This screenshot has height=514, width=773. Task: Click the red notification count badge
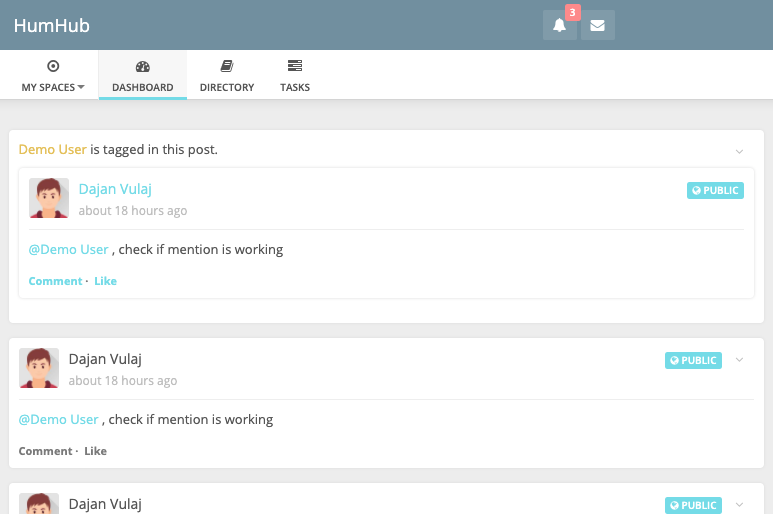coord(572,12)
